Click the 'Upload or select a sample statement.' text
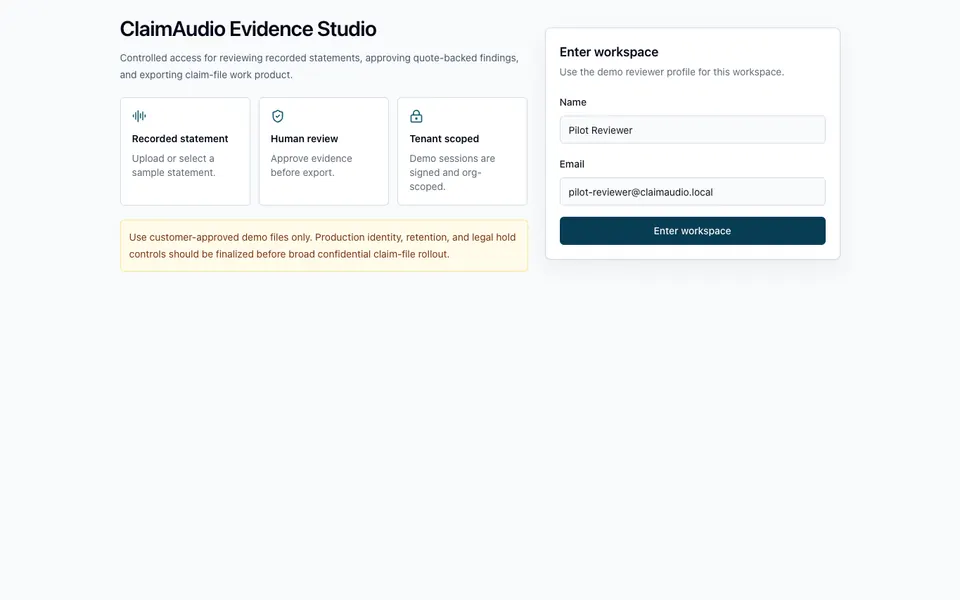Image resolution: width=960 pixels, height=600 pixels. (174, 165)
